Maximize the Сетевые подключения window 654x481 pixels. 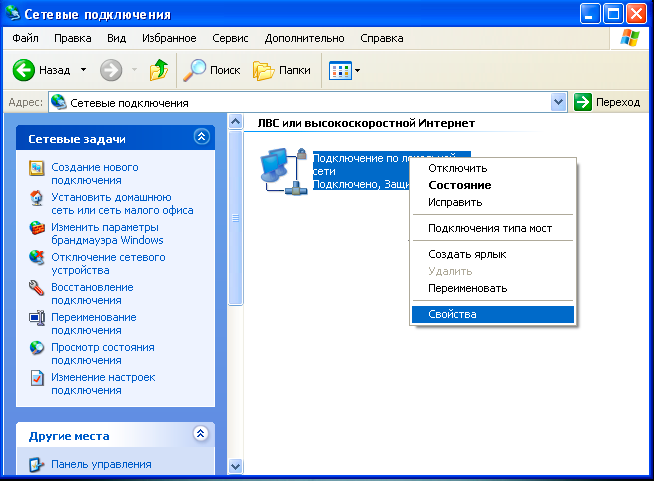(x=613, y=14)
